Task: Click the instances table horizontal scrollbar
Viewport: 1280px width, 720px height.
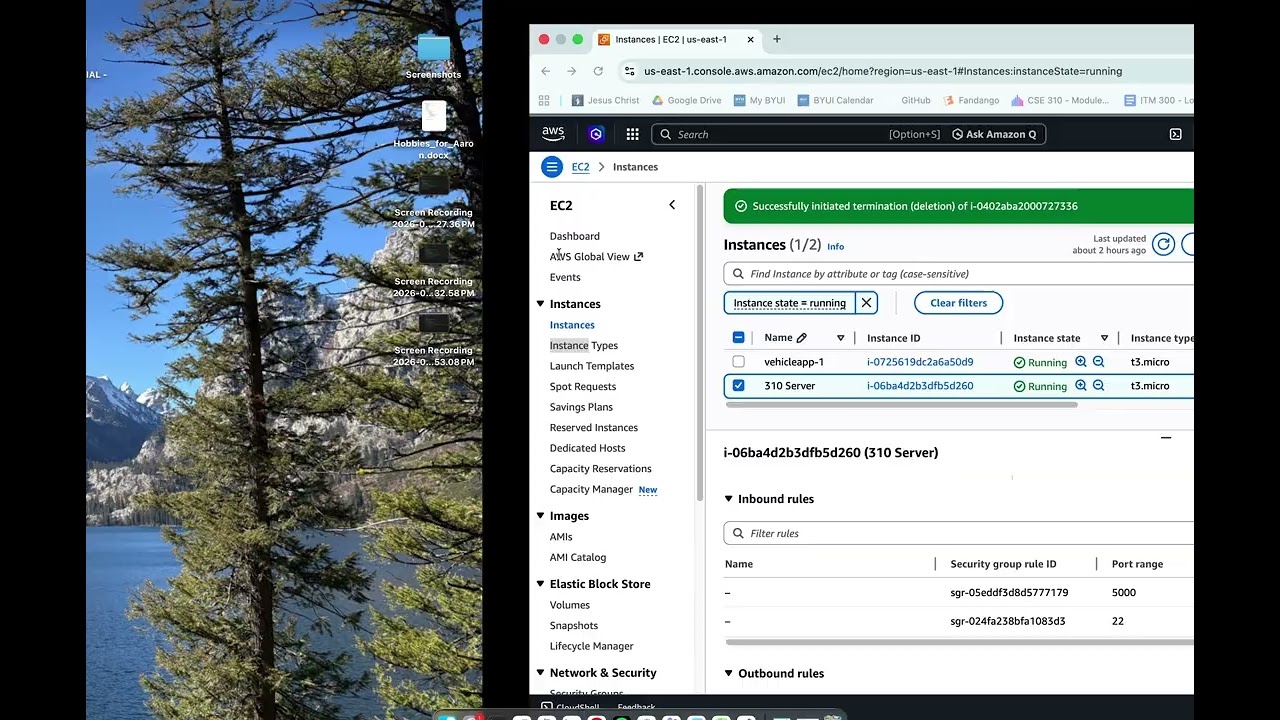Action: (902, 405)
